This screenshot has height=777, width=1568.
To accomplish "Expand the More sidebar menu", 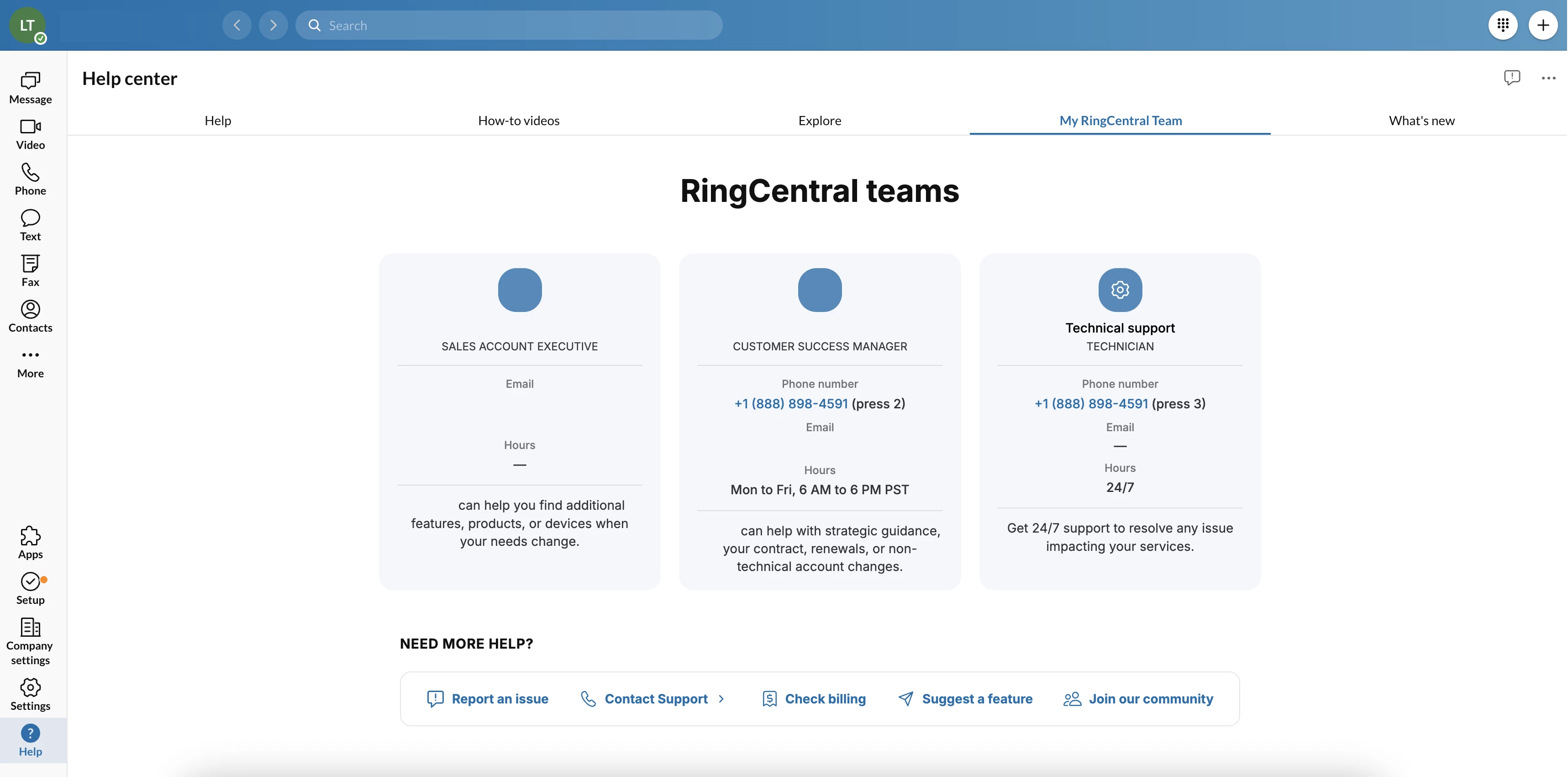I will tap(31, 362).
